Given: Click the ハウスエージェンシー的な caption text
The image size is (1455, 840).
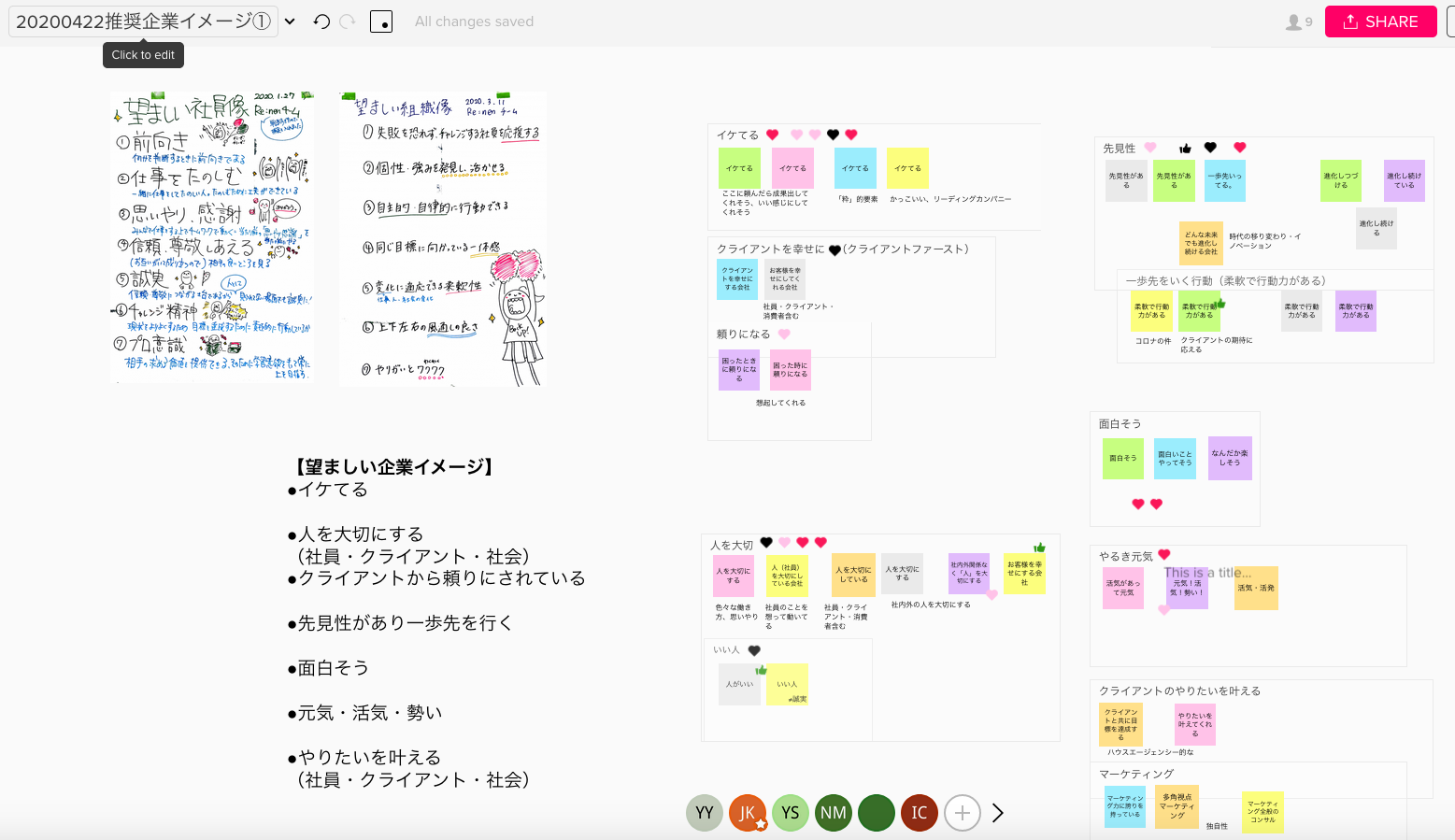Looking at the screenshot, I should (x=1150, y=752).
